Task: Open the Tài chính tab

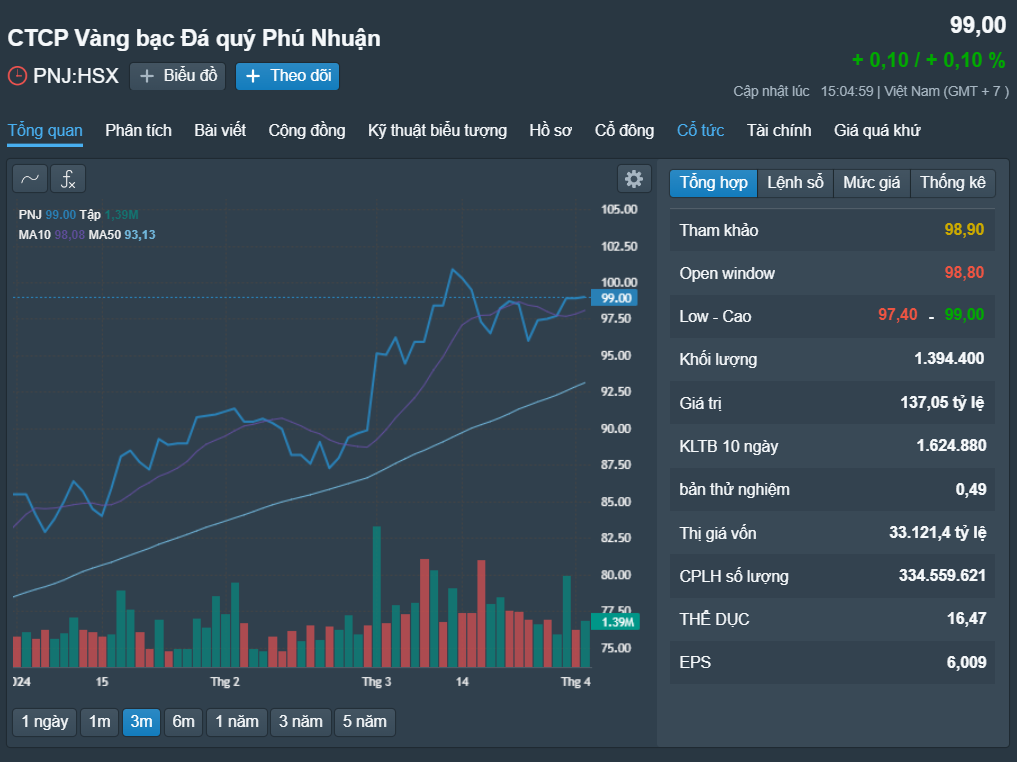Action: 778,130
